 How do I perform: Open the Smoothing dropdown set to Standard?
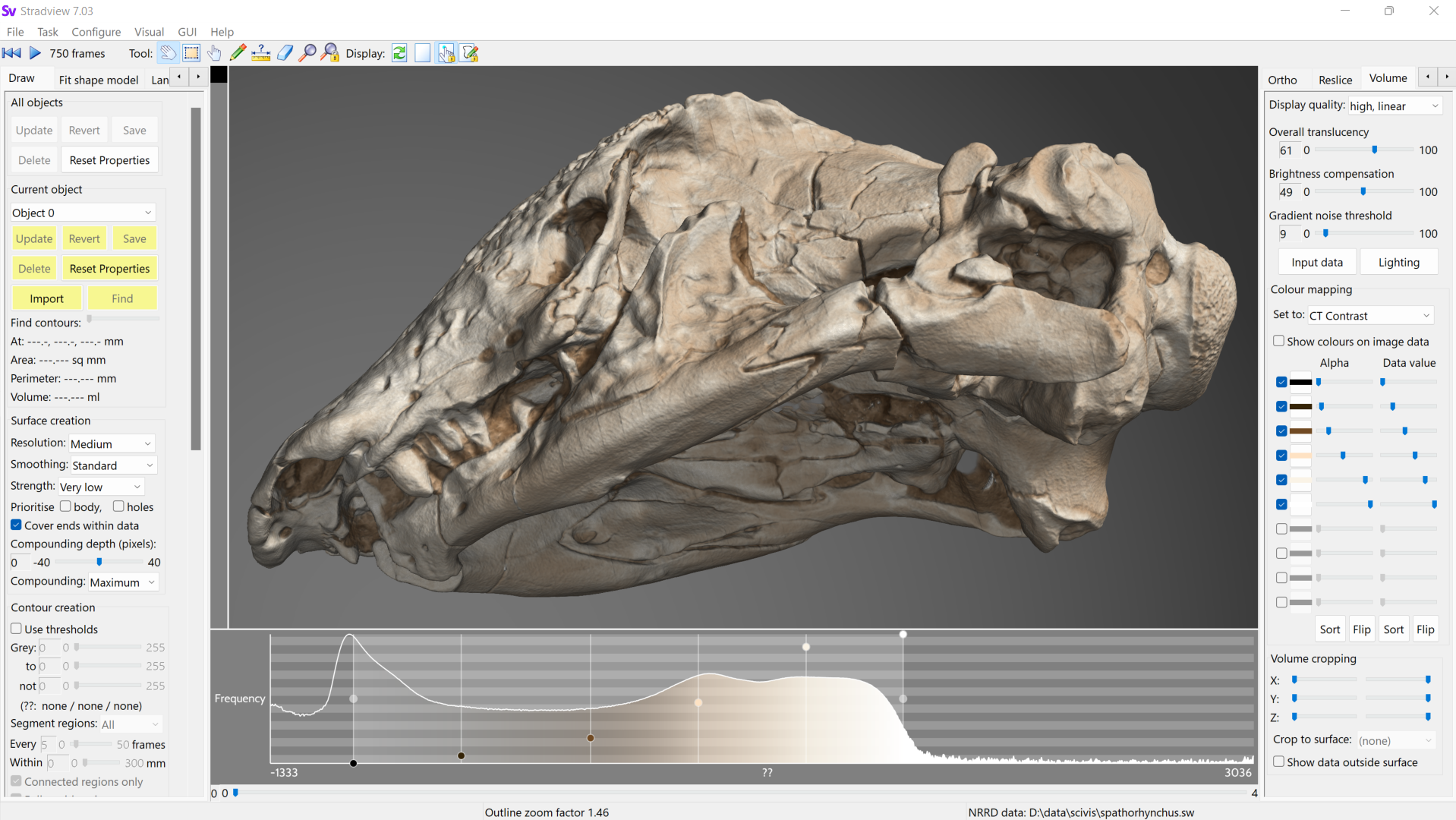coord(113,465)
